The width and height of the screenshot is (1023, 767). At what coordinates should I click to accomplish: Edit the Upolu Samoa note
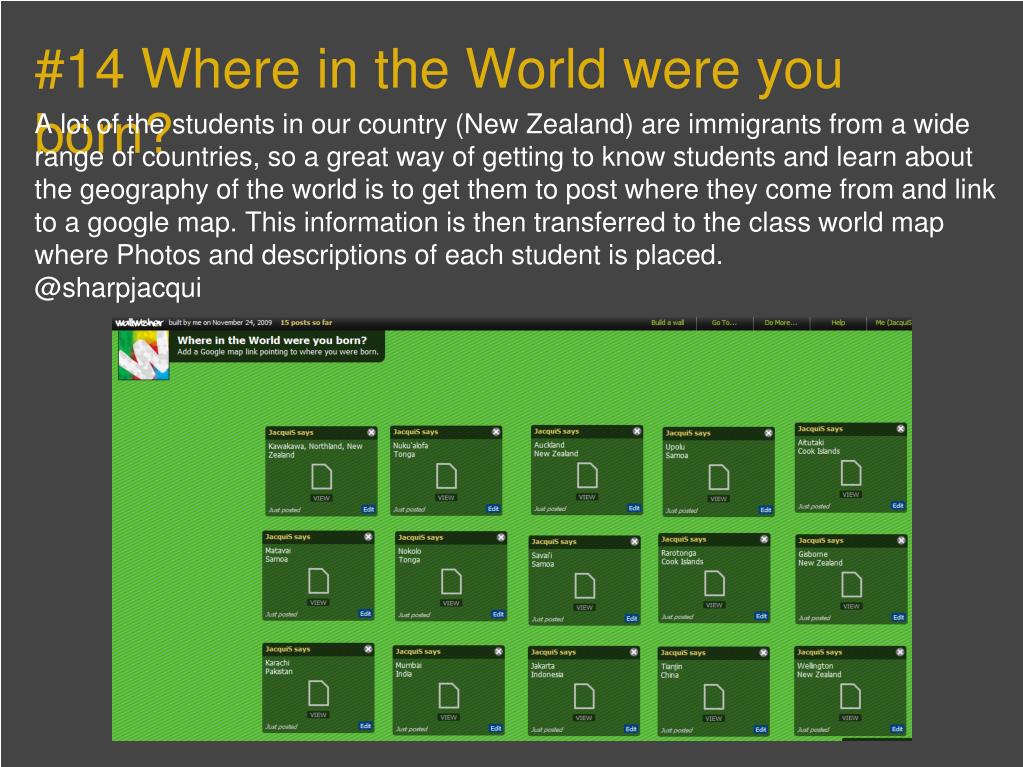766,510
